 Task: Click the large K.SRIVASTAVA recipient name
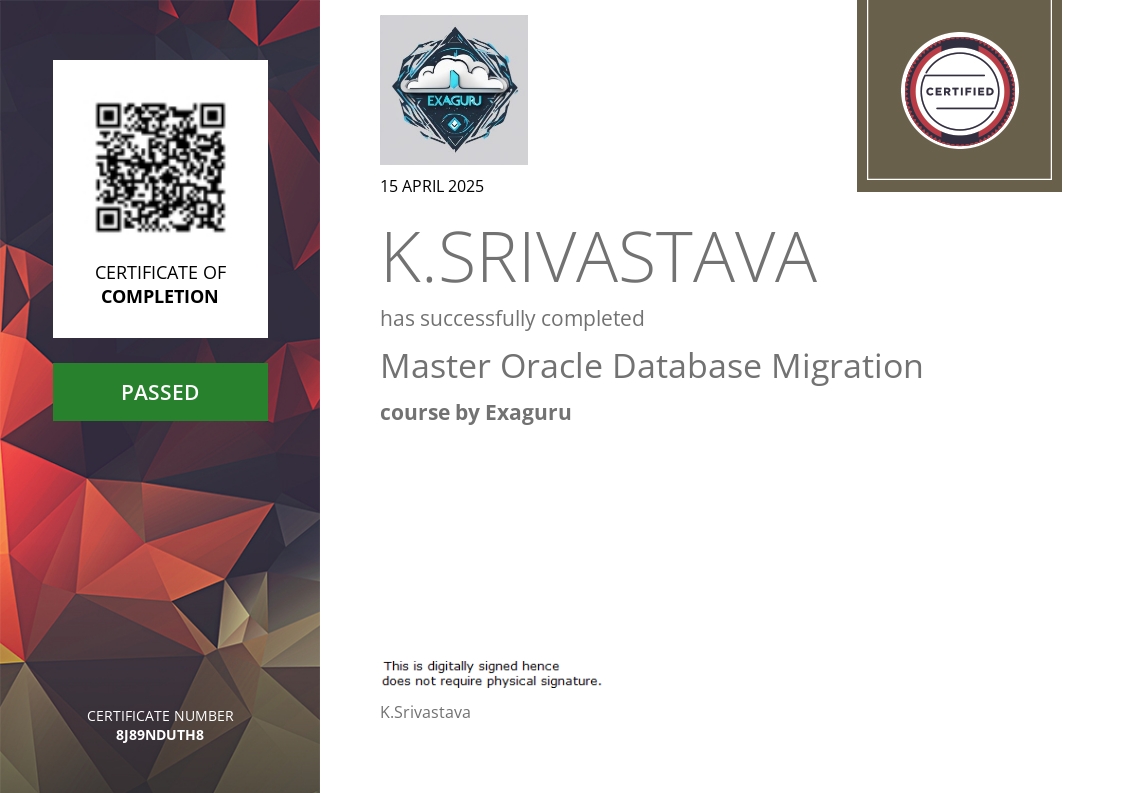[599, 258]
